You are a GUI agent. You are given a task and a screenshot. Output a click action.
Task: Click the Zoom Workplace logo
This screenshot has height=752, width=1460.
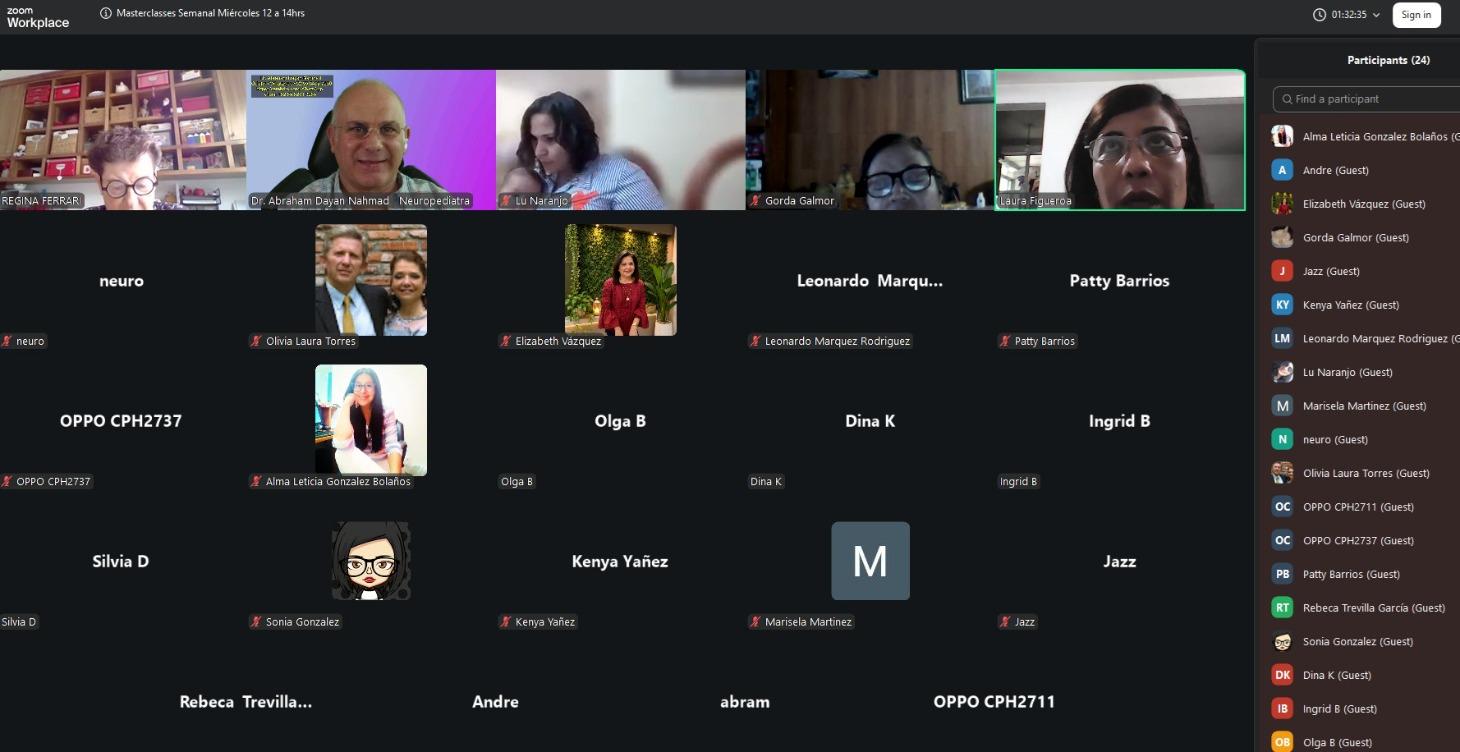[38, 17]
